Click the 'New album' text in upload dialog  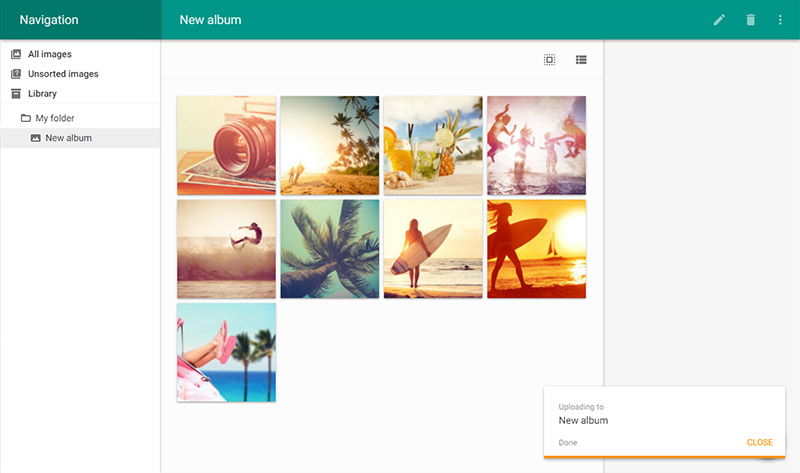pos(583,420)
